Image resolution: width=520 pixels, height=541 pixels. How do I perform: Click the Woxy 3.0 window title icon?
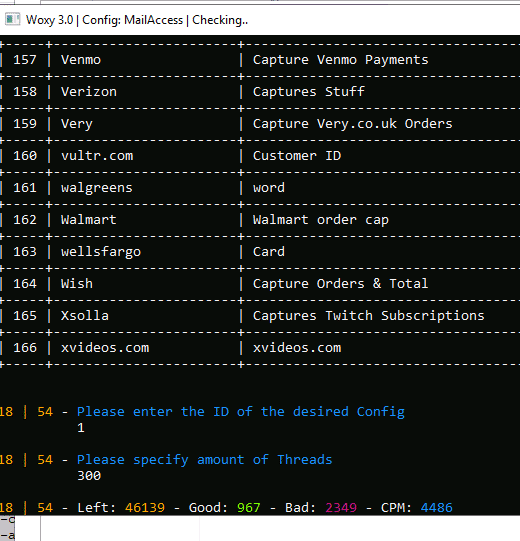[x=13, y=19]
